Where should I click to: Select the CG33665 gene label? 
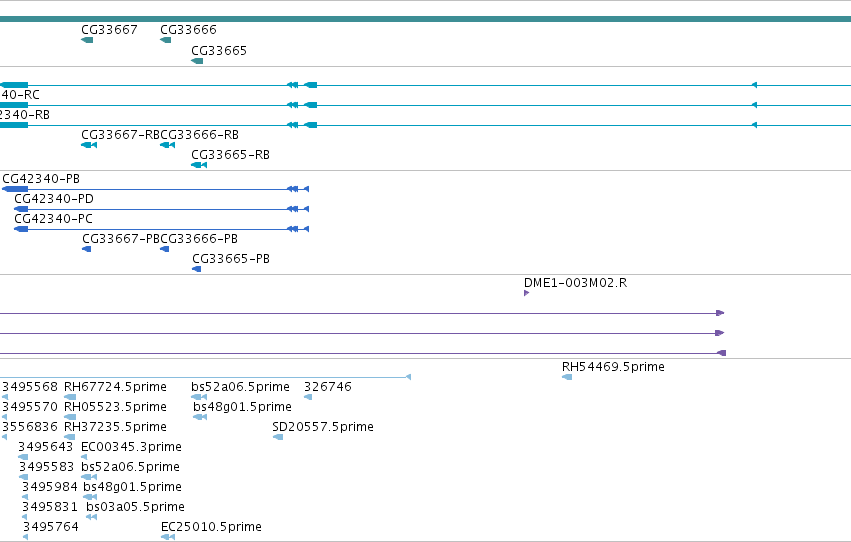(219, 51)
